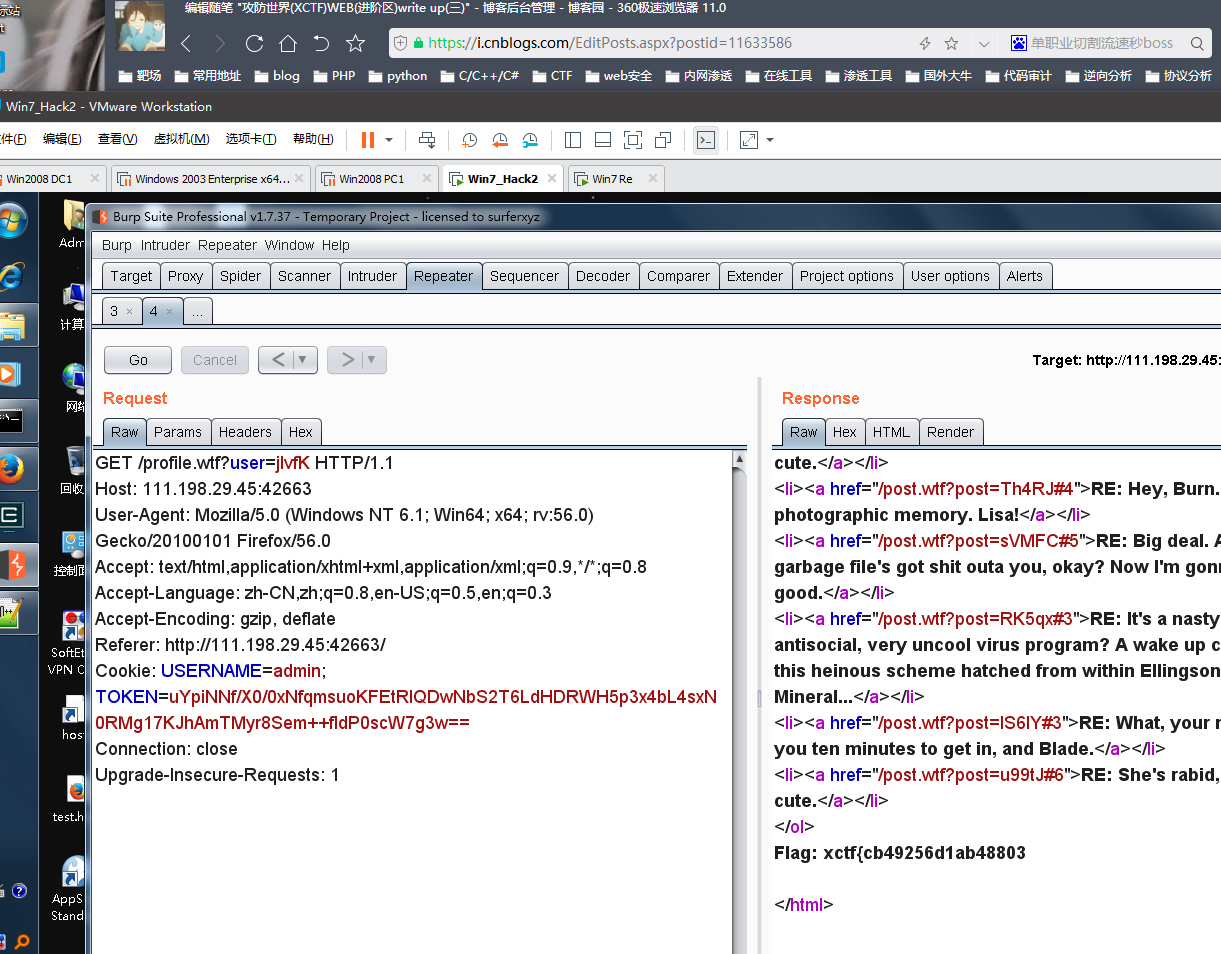Click the request pane scrollbar up arrow
The width and height of the screenshot is (1221, 954).
(x=739, y=459)
